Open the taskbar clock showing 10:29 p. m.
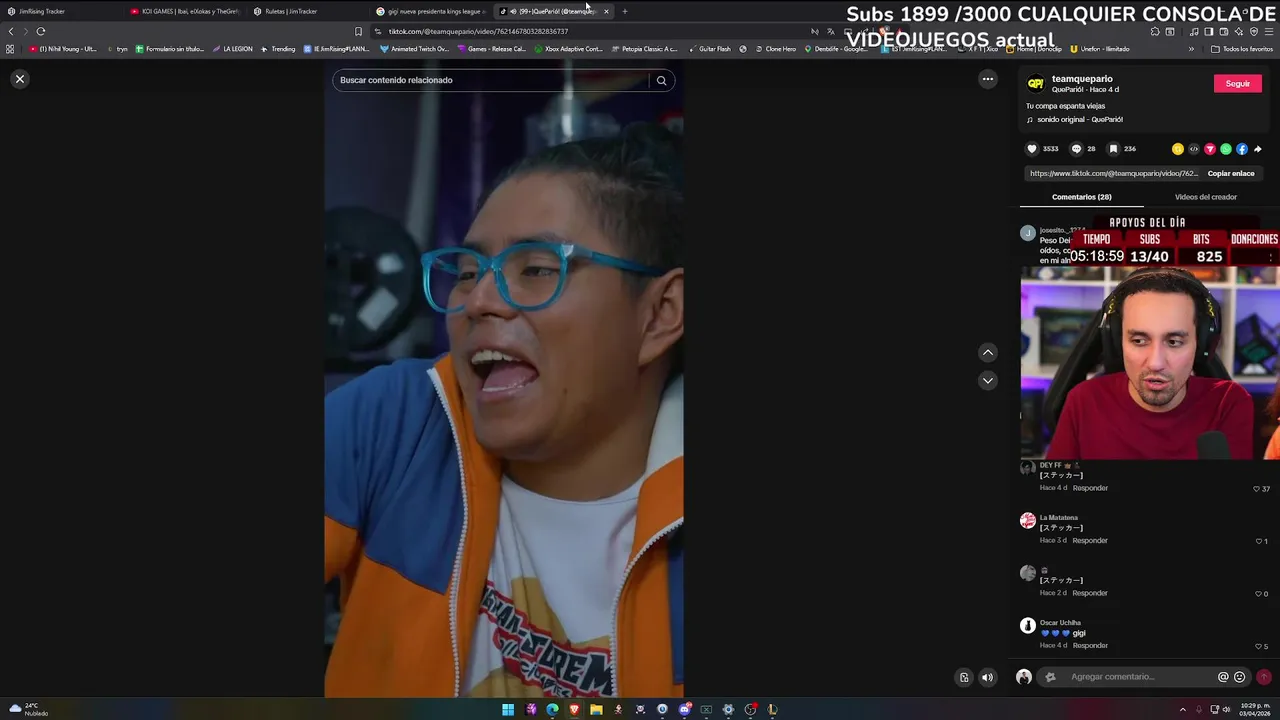 point(1254,709)
